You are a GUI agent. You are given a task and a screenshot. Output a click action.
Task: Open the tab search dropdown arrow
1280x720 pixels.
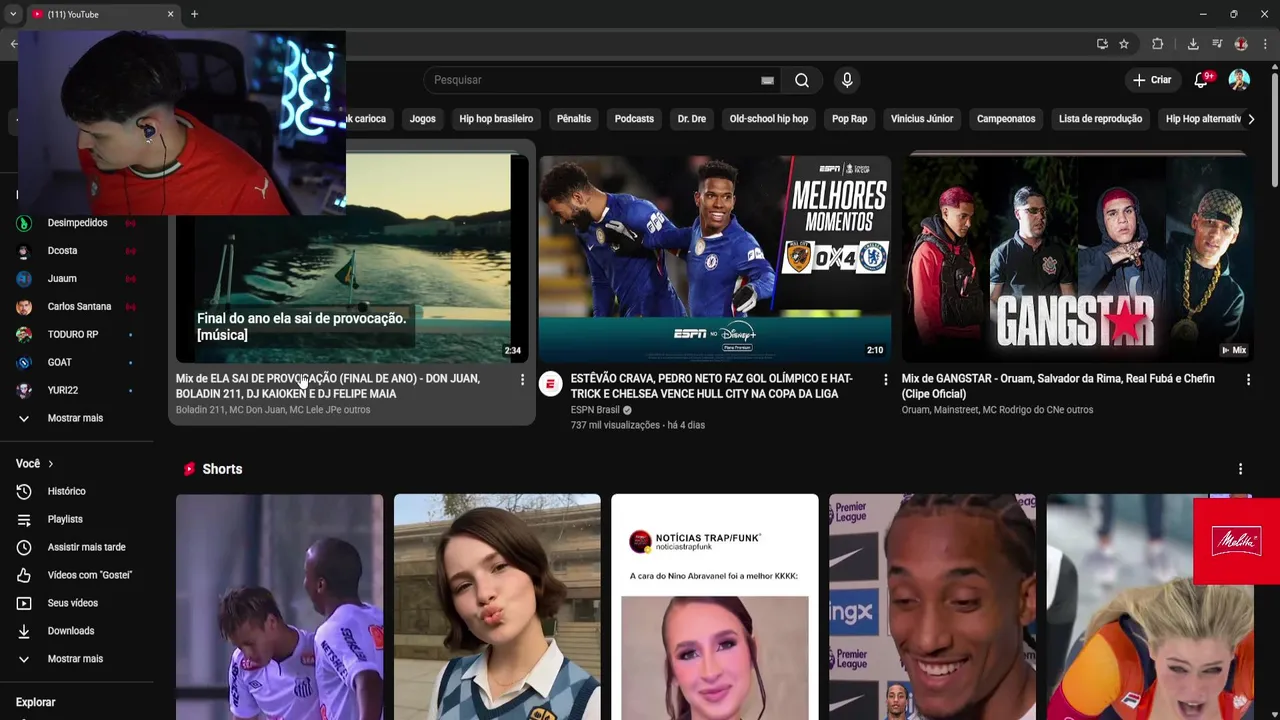13,14
